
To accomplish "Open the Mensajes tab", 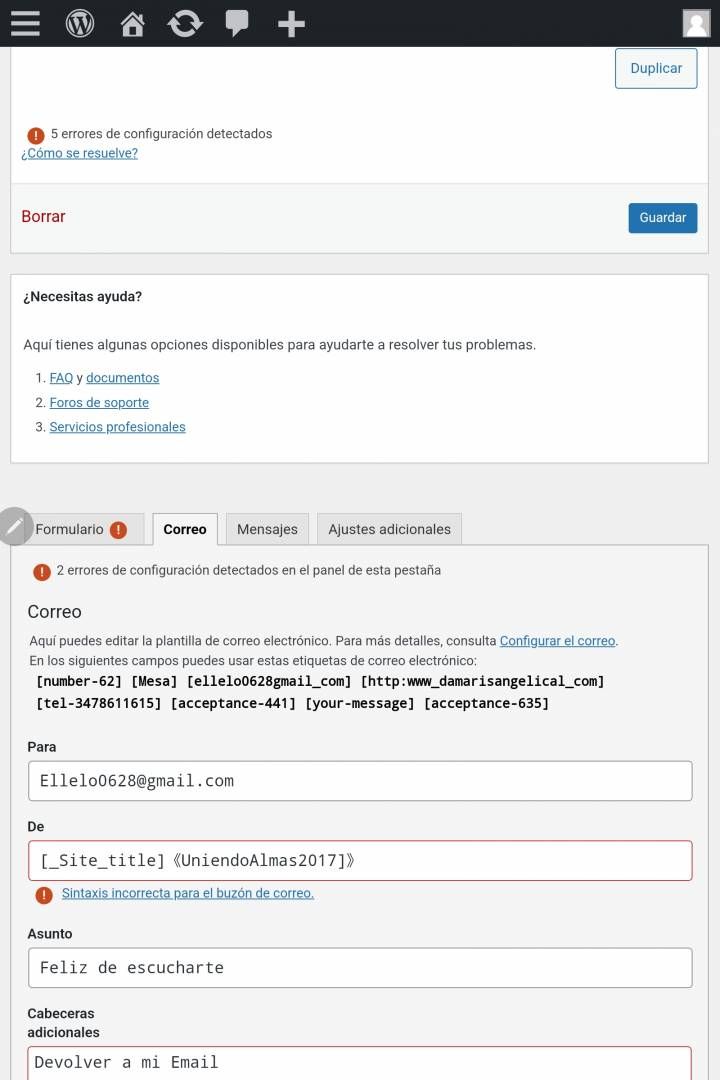I will point(267,529).
